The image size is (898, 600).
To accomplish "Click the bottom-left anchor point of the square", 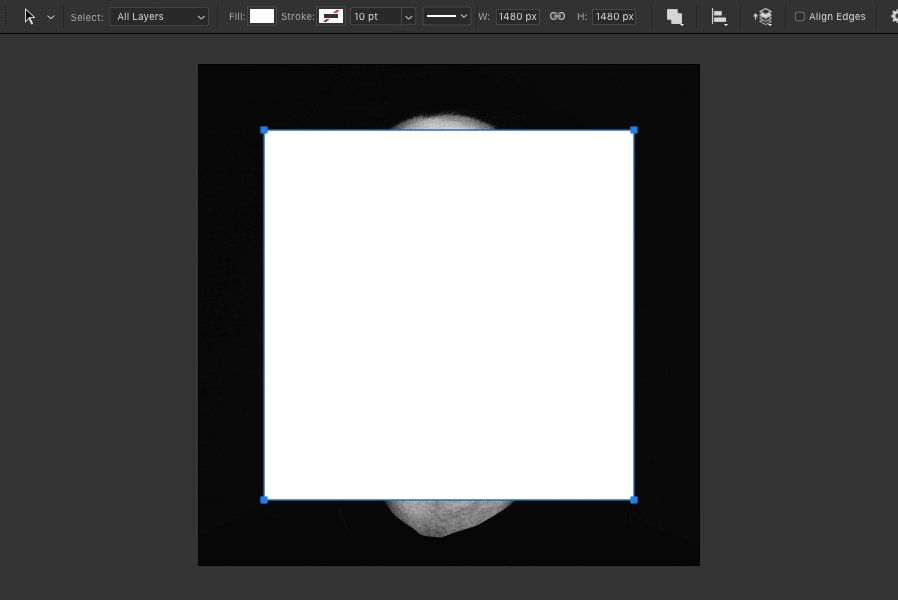I will coord(264,500).
